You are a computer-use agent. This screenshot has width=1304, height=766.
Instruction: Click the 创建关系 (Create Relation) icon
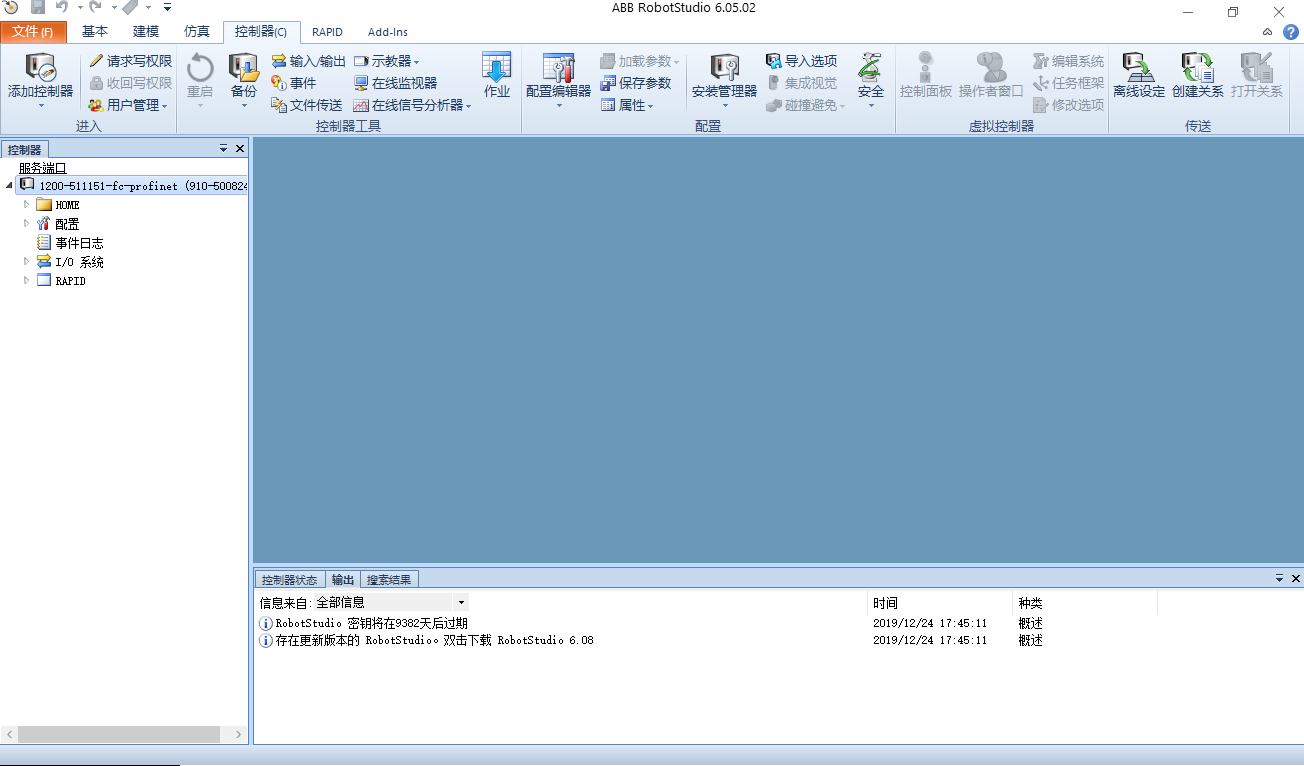[x=1197, y=78]
